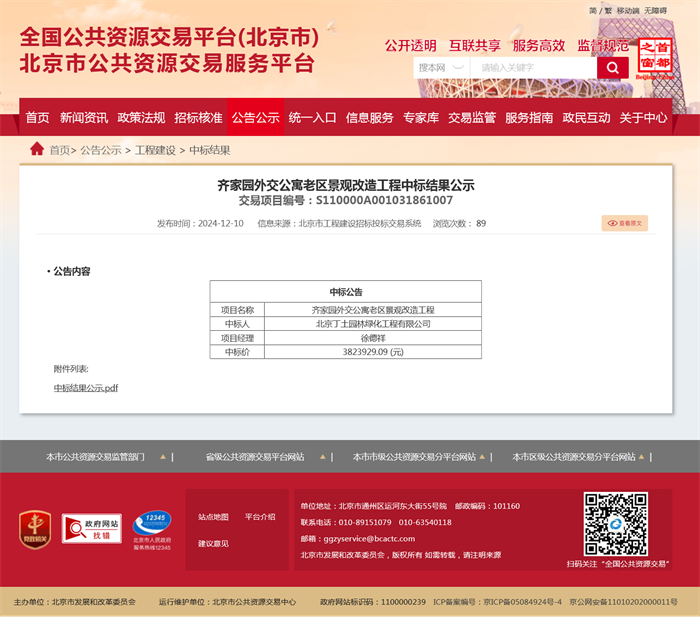The width and height of the screenshot is (700, 617).
Task: Click 中标结果 breadcrumb link
Action: click(x=210, y=150)
